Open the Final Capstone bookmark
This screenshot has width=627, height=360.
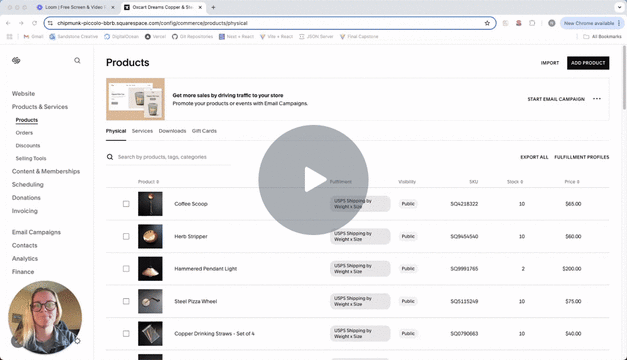pos(359,36)
